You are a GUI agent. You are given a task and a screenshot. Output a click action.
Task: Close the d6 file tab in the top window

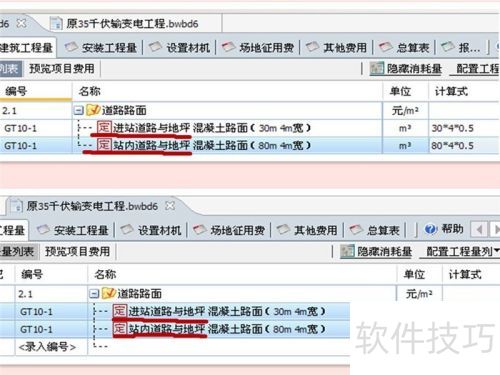[x=21, y=23]
